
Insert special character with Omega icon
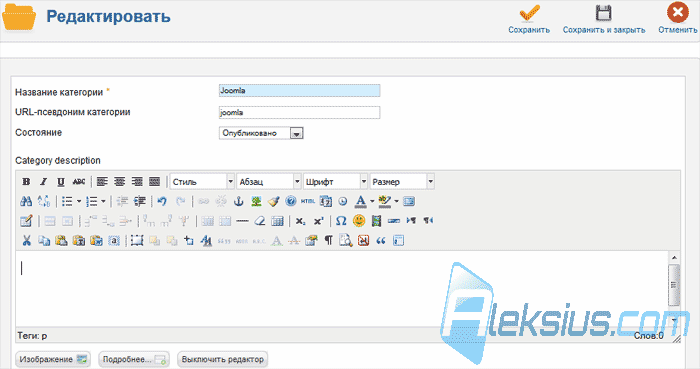(x=341, y=221)
